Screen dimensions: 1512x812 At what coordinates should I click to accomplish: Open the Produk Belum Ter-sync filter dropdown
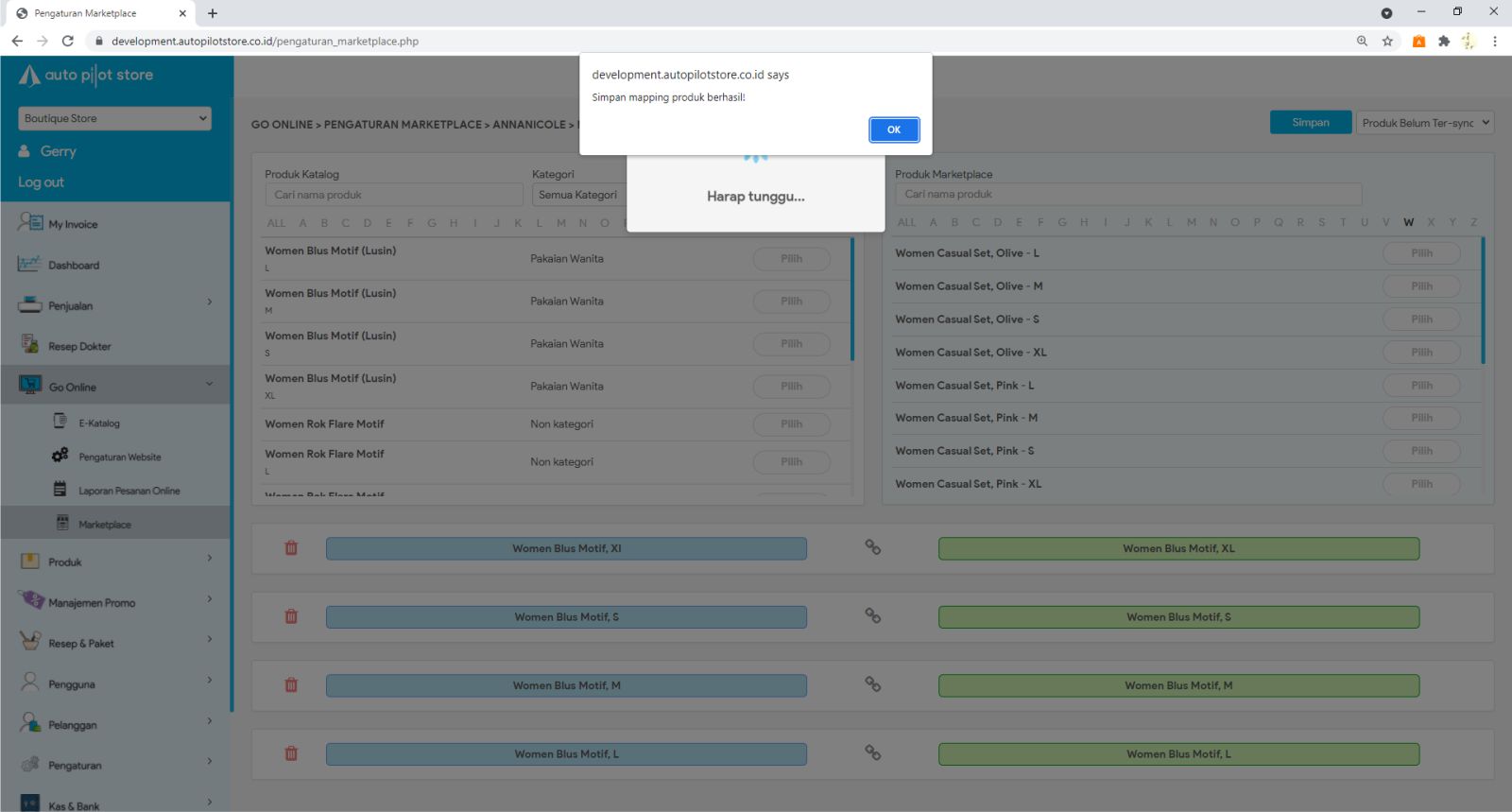1424,123
